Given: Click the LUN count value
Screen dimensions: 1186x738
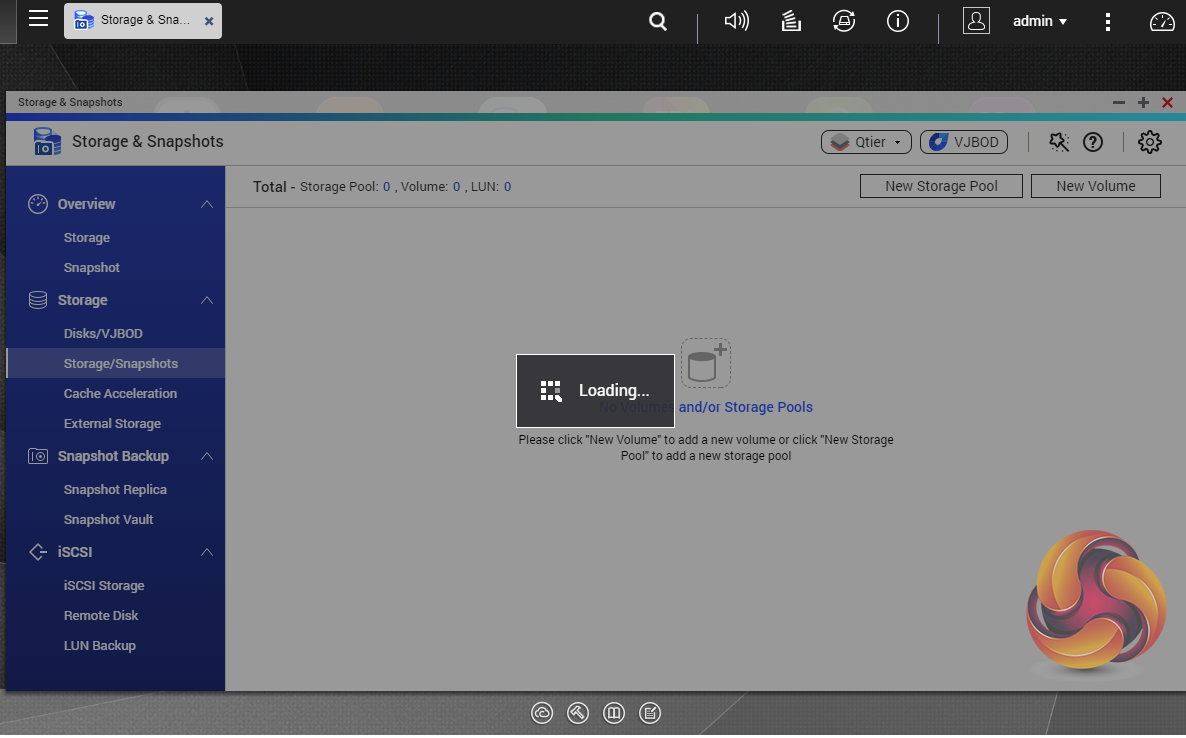Looking at the screenshot, I should (508, 187).
